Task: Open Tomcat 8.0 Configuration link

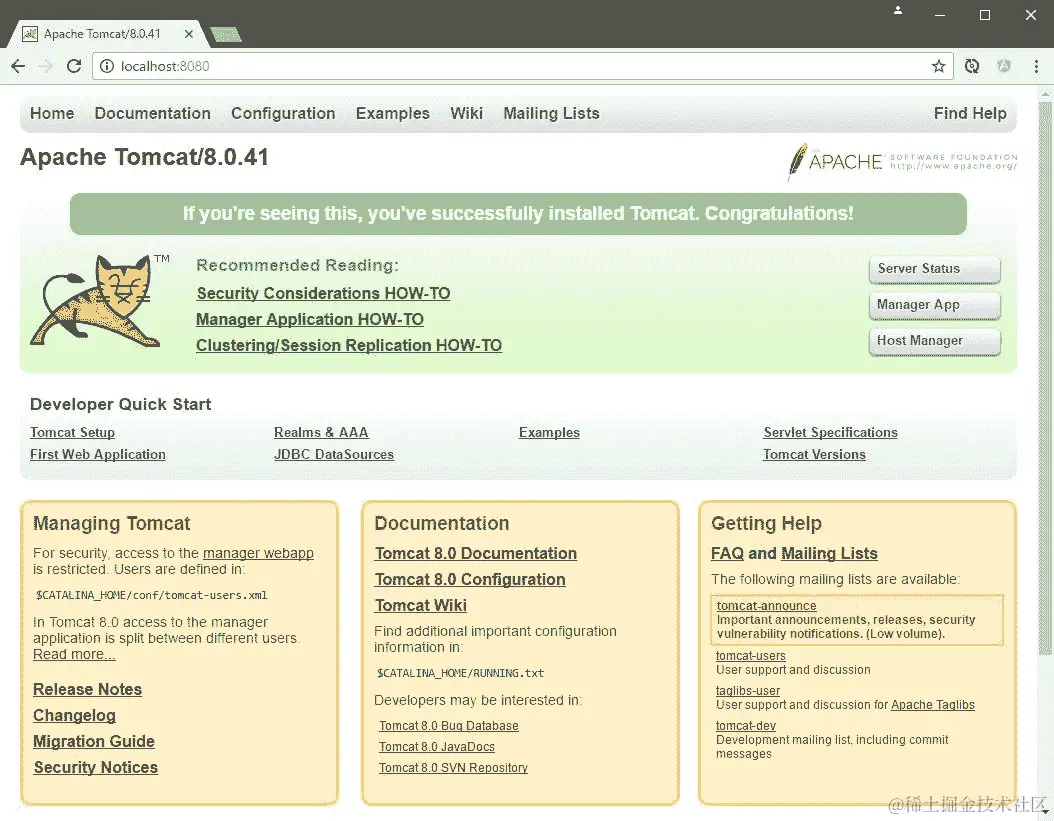Action: click(470, 580)
